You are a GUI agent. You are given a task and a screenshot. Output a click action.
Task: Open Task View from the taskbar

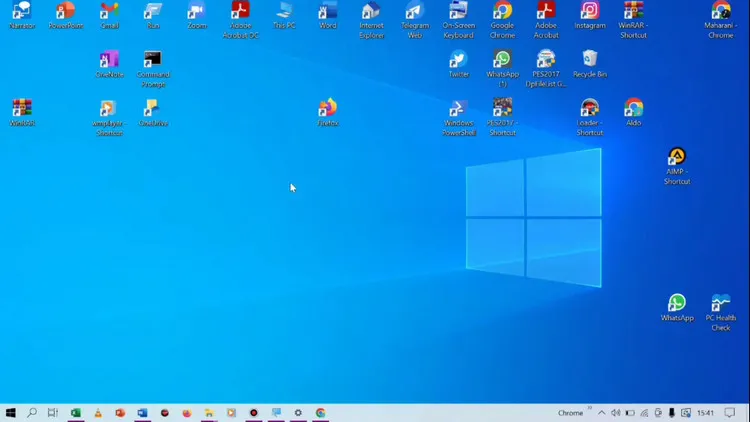[x=53, y=412]
